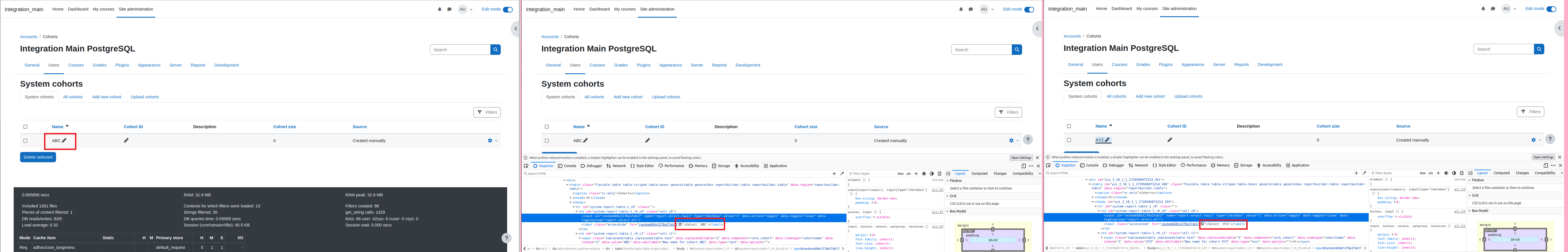Select the eyedropper icon in the right DevTools
Image resolution: width=1568 pixels, height=252 pixels.
[x=1364, y=173]
